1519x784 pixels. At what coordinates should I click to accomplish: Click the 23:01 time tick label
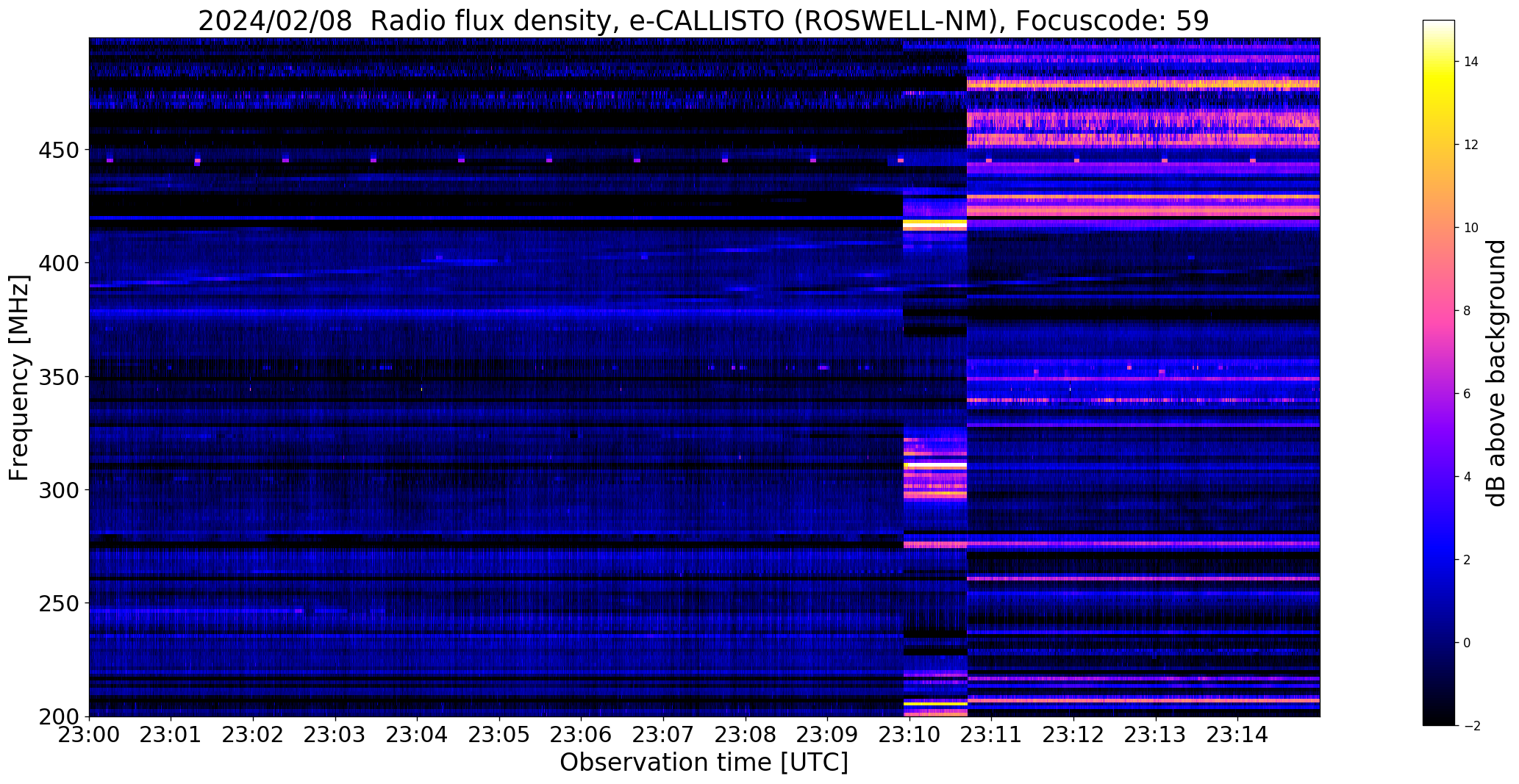171,735
